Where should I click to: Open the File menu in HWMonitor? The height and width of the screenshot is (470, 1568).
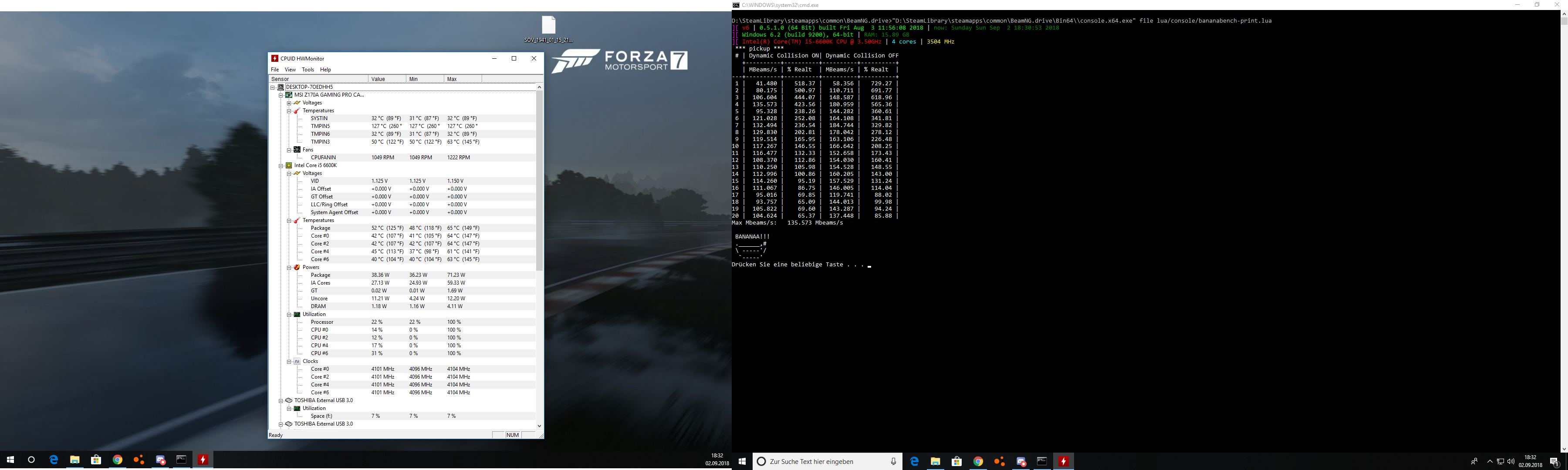click(274, 69)
